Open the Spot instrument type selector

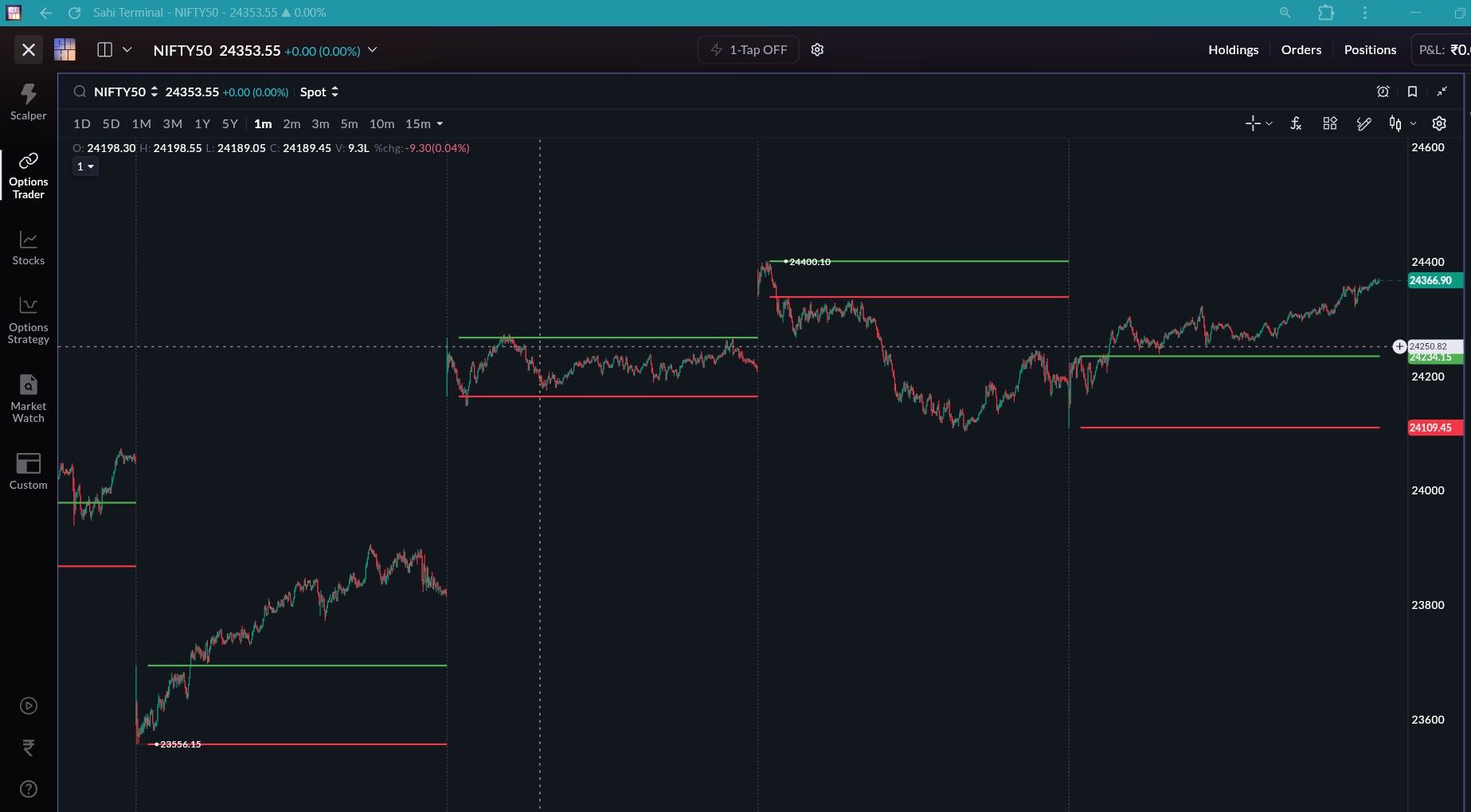[319, 92]
